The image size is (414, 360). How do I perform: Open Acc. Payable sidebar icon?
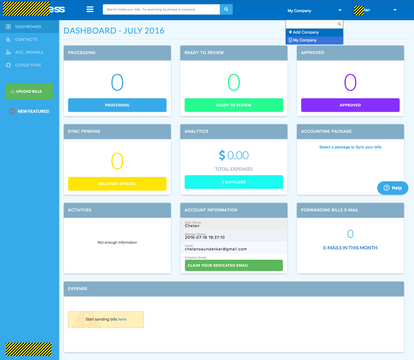pyautogui.click(x=8, y=52)
